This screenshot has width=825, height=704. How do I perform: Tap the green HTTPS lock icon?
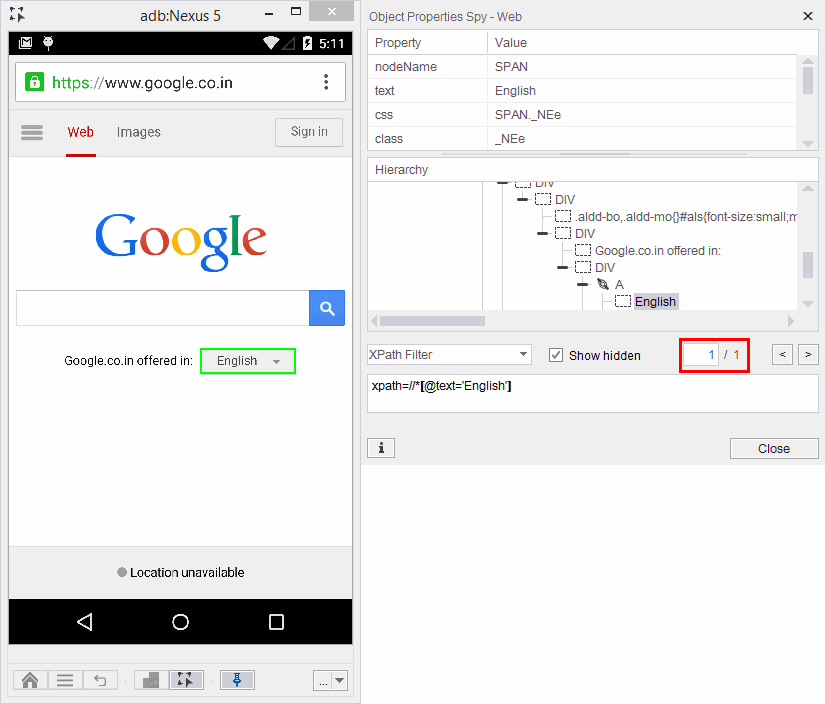(35, 82)
